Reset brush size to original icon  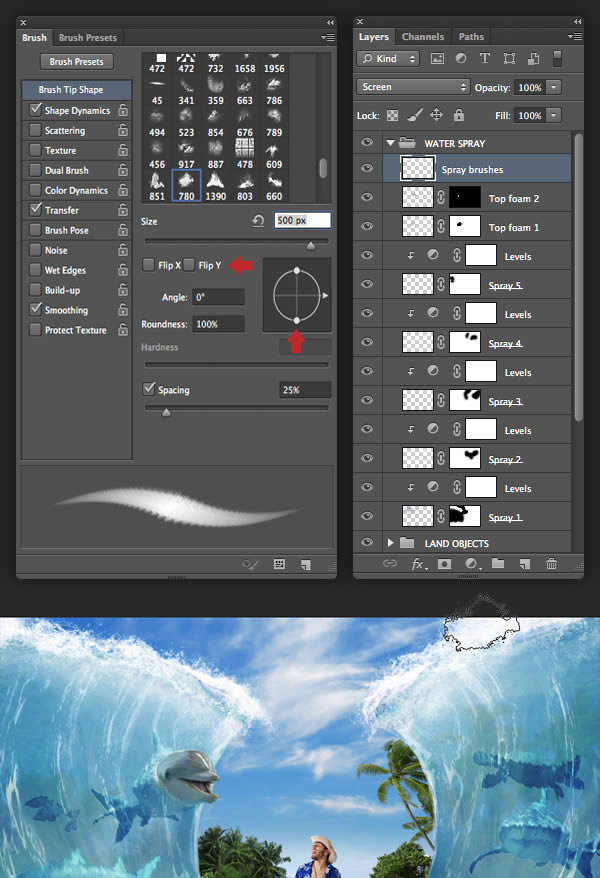(x=258, y=221)
